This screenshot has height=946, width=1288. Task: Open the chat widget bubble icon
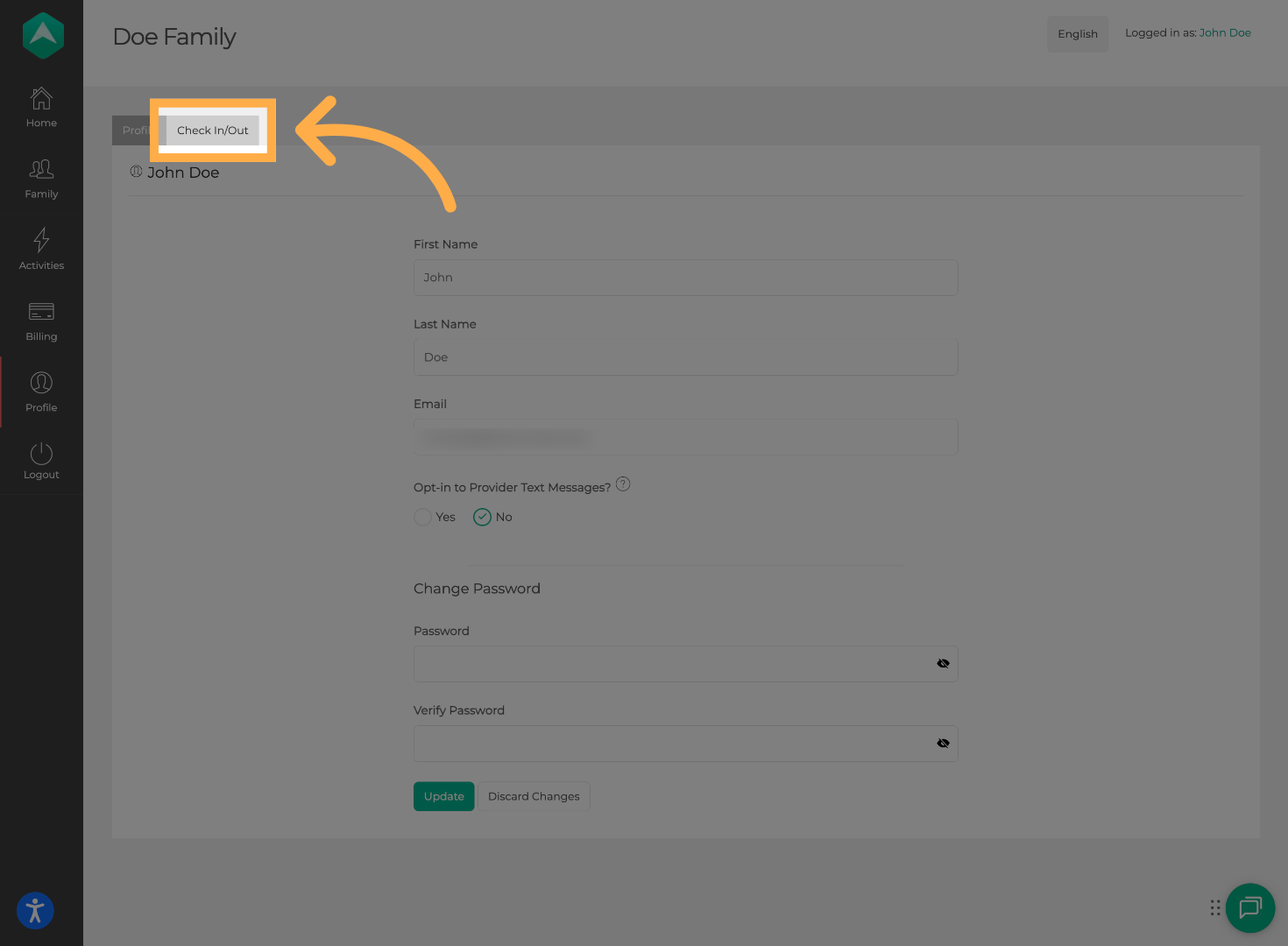coord(1250,908)
